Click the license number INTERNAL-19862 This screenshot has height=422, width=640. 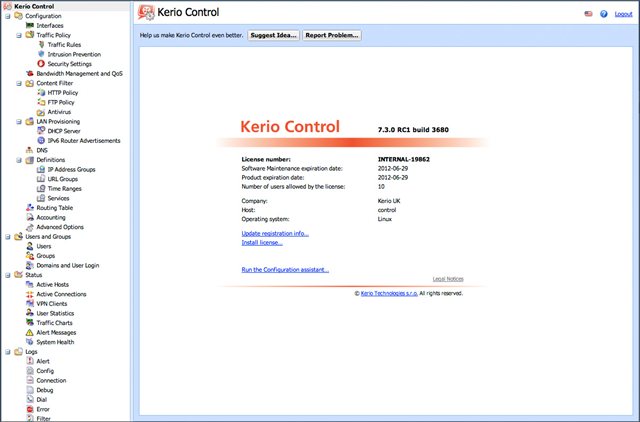404,159
